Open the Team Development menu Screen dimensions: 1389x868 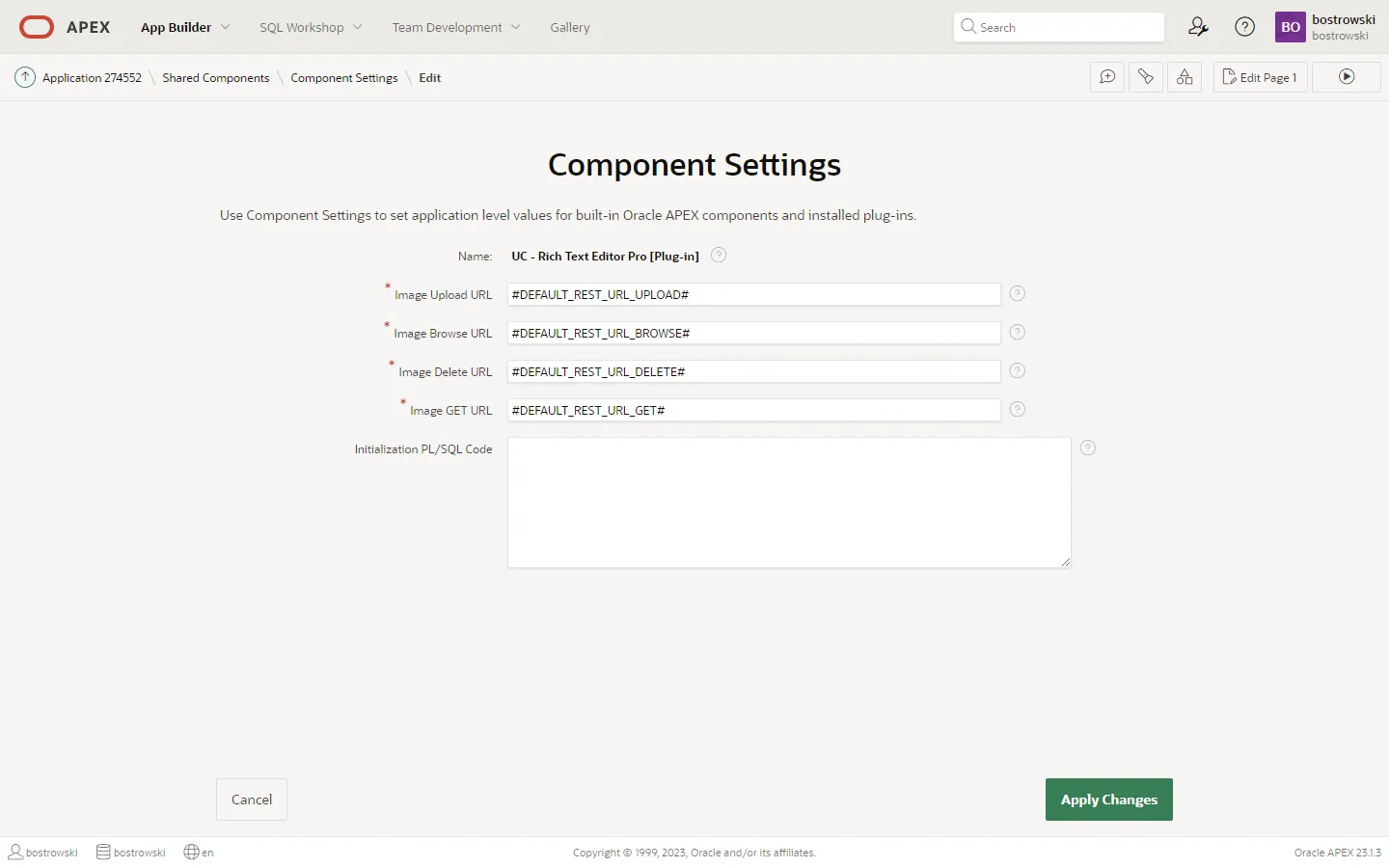coord(447,27)
